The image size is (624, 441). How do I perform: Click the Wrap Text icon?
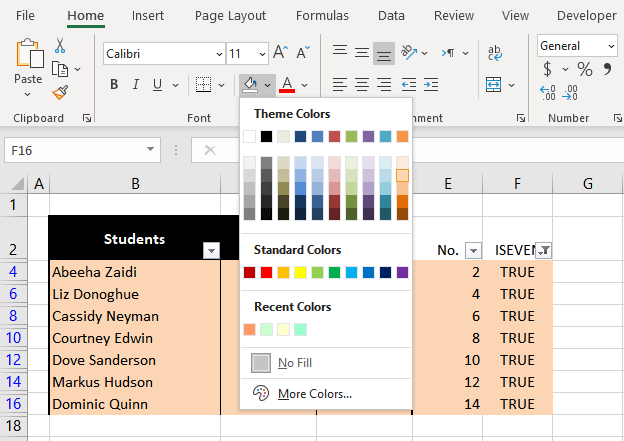pyautogui.click(x=495, y=53)
